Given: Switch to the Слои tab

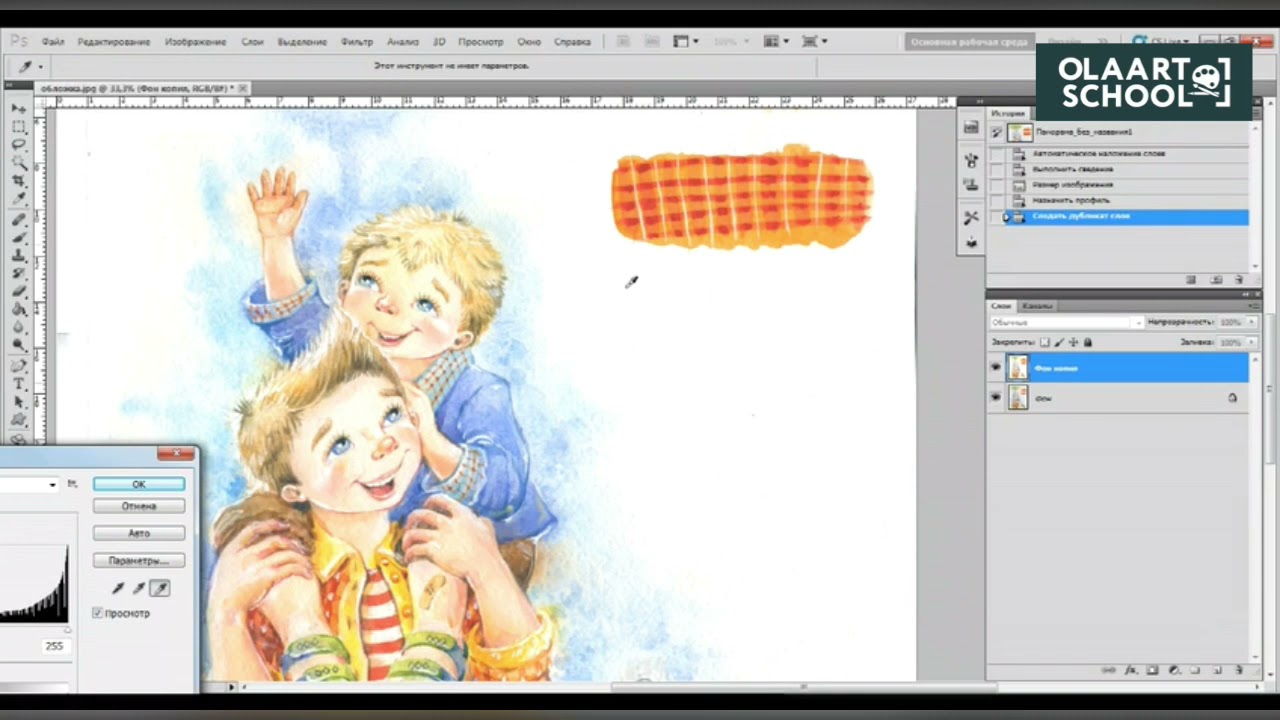Looking at the screenshot, I should pos(1001,306).
